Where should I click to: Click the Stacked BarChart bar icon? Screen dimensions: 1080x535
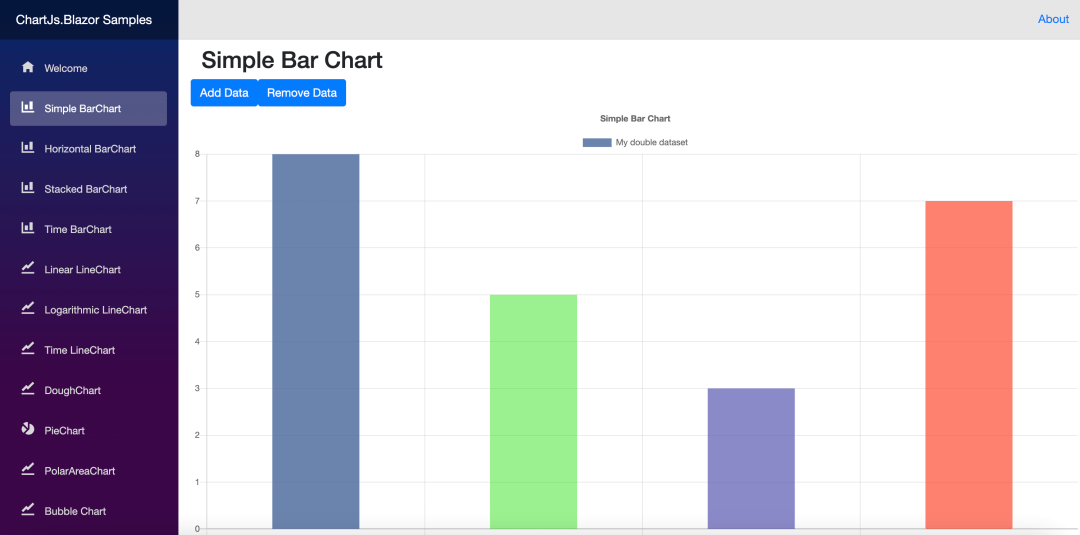tap(28, 188)
